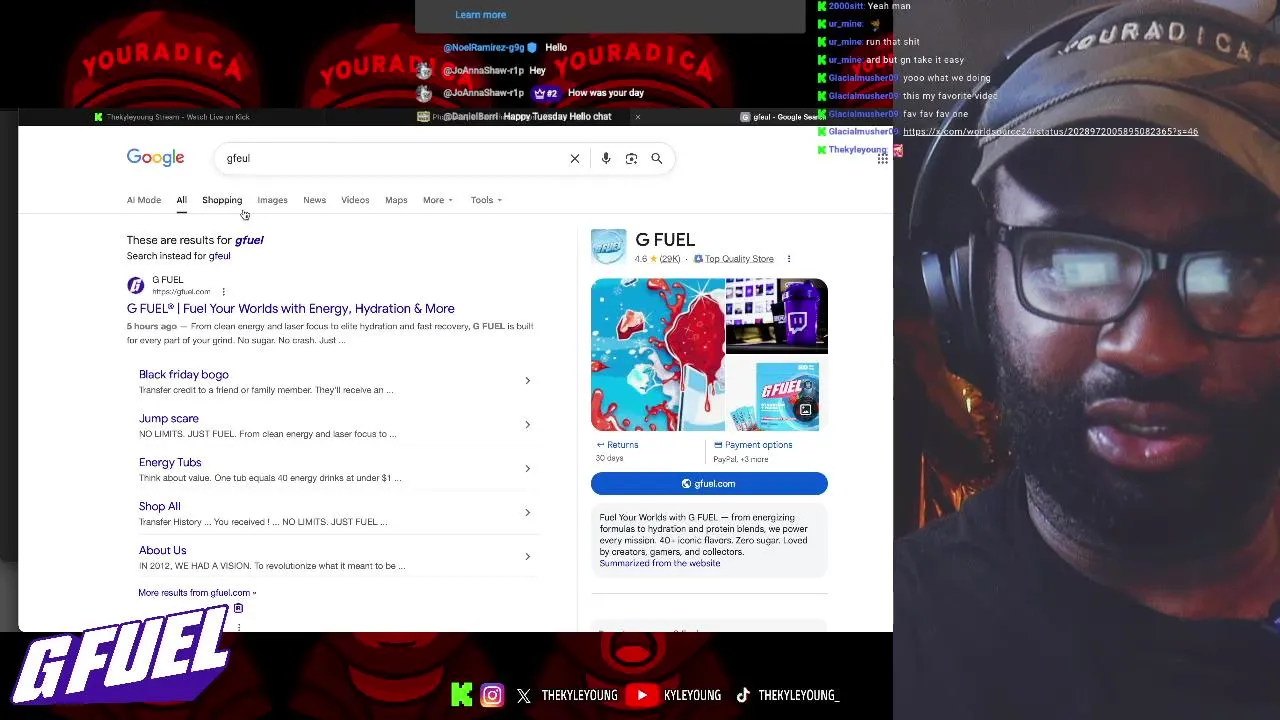Click NoelRamirez-g9g username in overlay chat
1280x720 pixels.
pos(484,48)
